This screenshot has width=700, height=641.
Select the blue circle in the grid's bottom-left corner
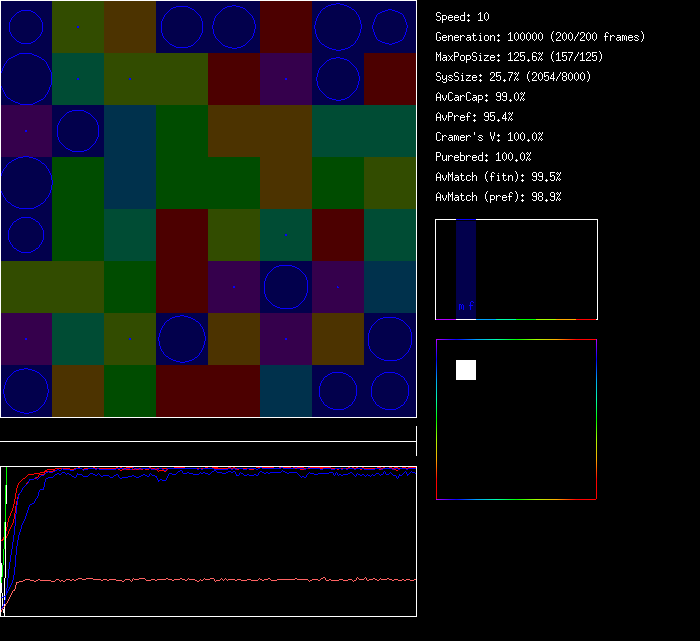(26, 391)
